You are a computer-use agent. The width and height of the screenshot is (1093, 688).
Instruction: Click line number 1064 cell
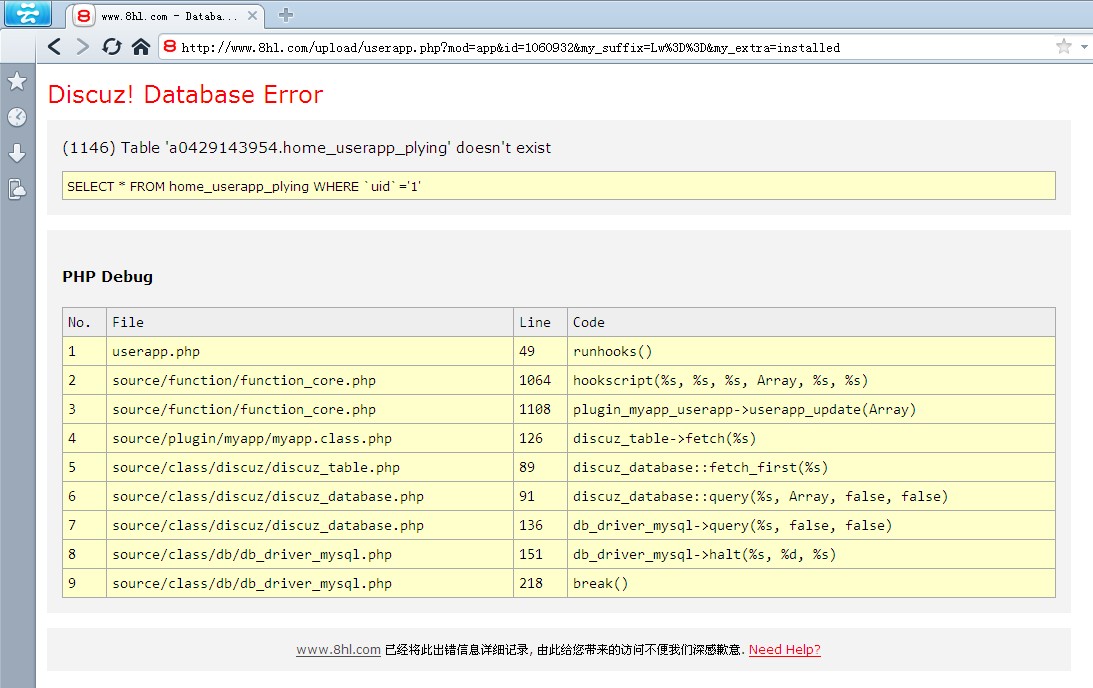click(x=540, y=381)
